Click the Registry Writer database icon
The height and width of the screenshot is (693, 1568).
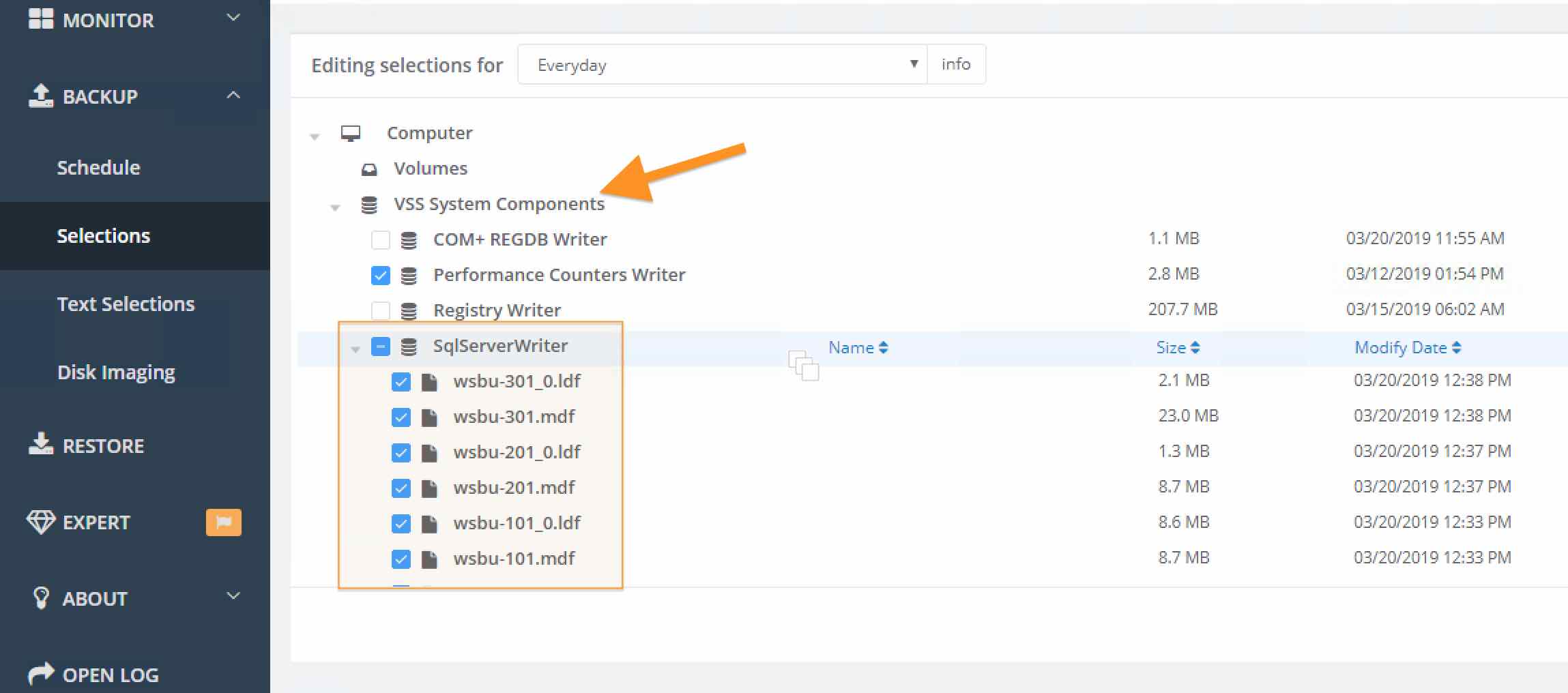(x=409, y=311)
